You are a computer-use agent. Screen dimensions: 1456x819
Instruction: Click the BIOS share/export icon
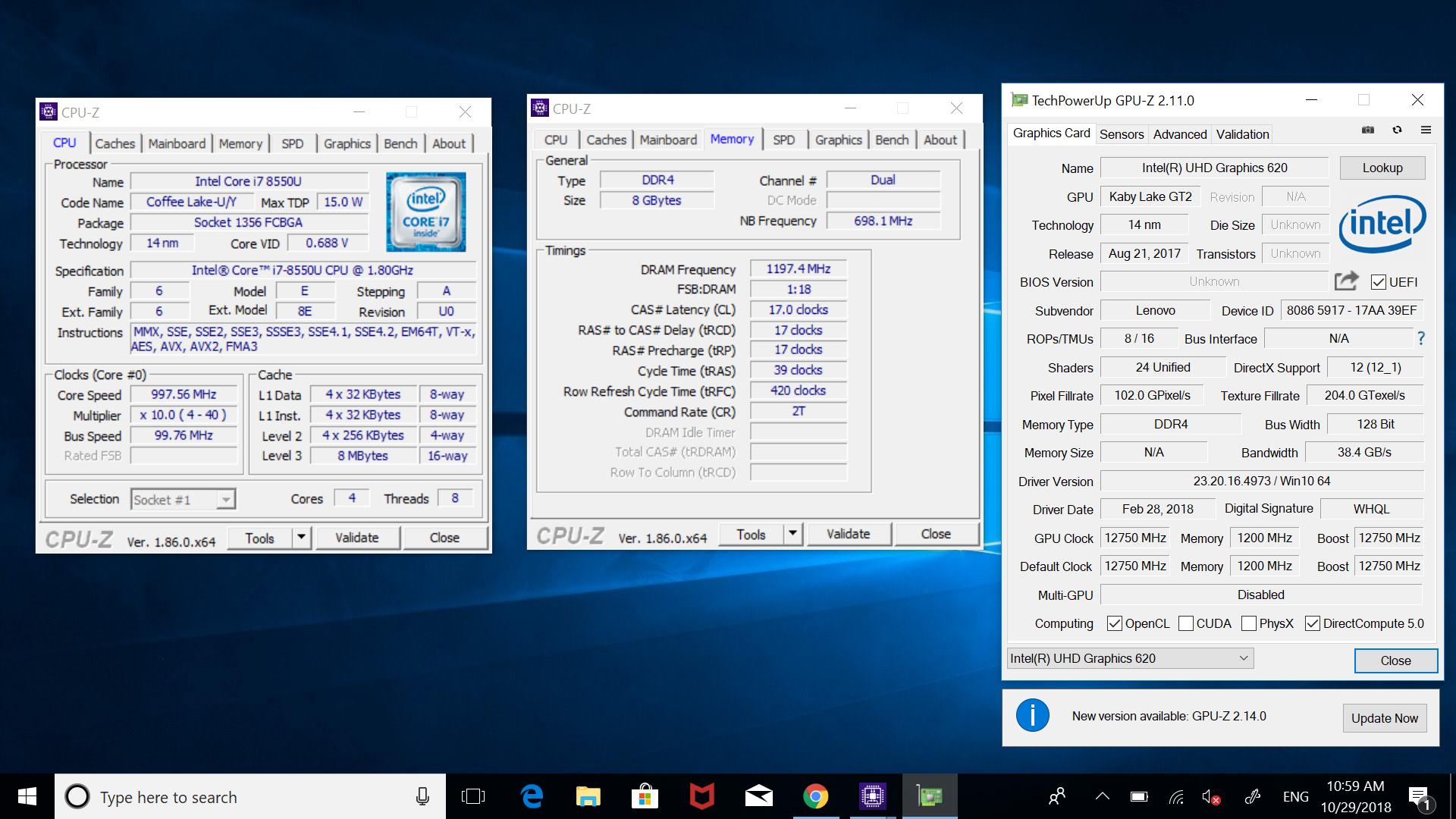tap(1347, 281)
